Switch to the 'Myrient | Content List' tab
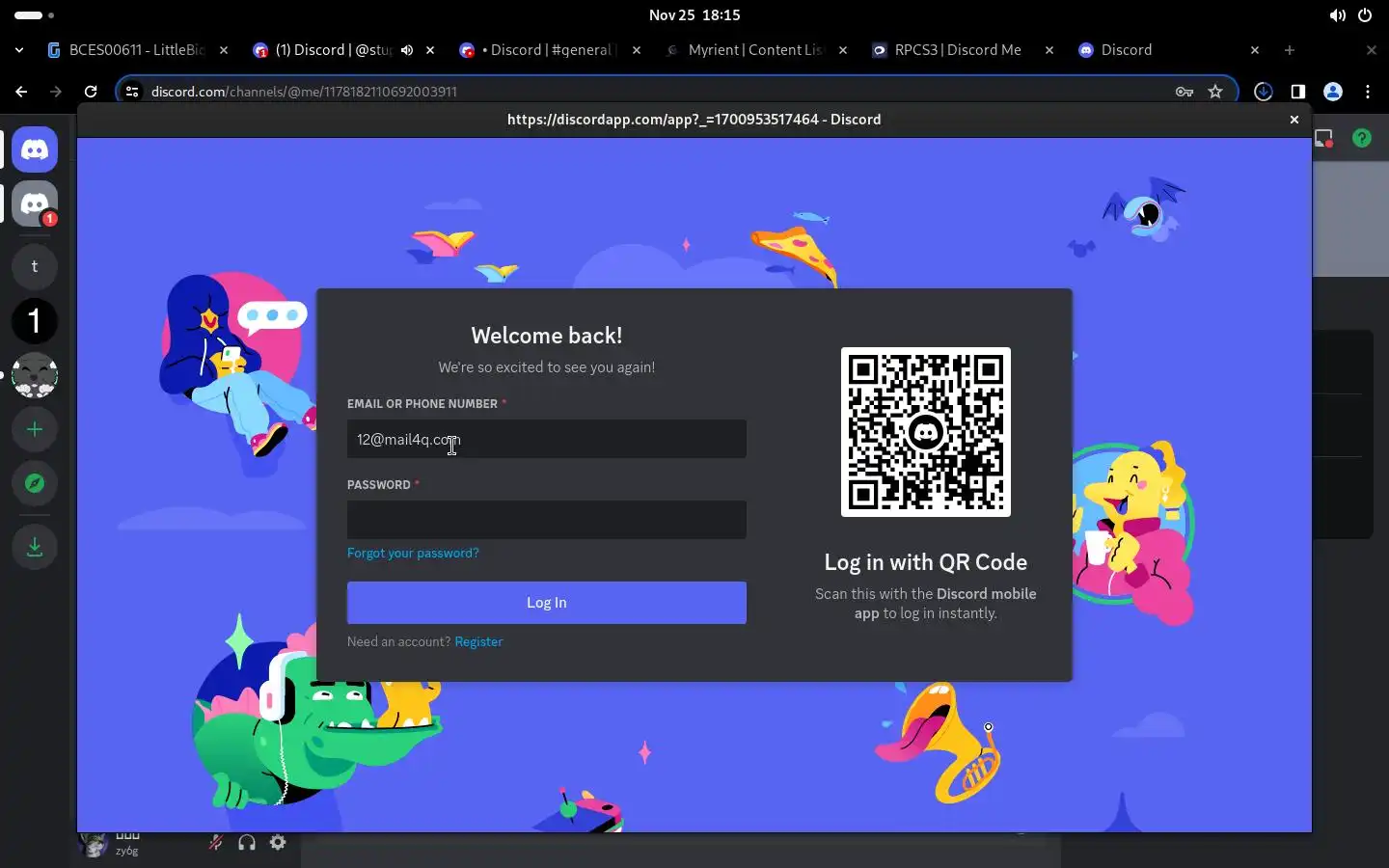 [756, 50]
